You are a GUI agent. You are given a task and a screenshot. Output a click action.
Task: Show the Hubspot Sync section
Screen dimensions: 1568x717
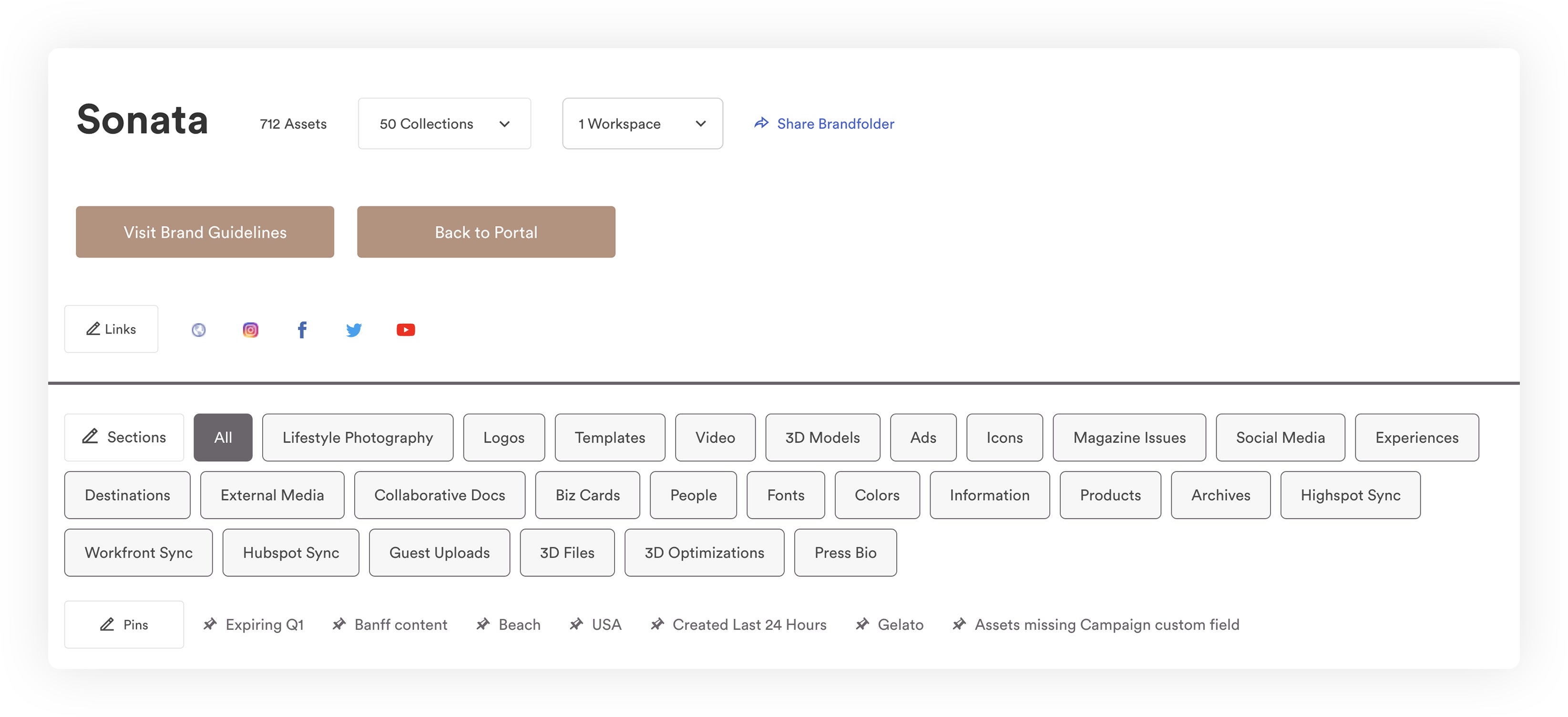tap(291, 553)
